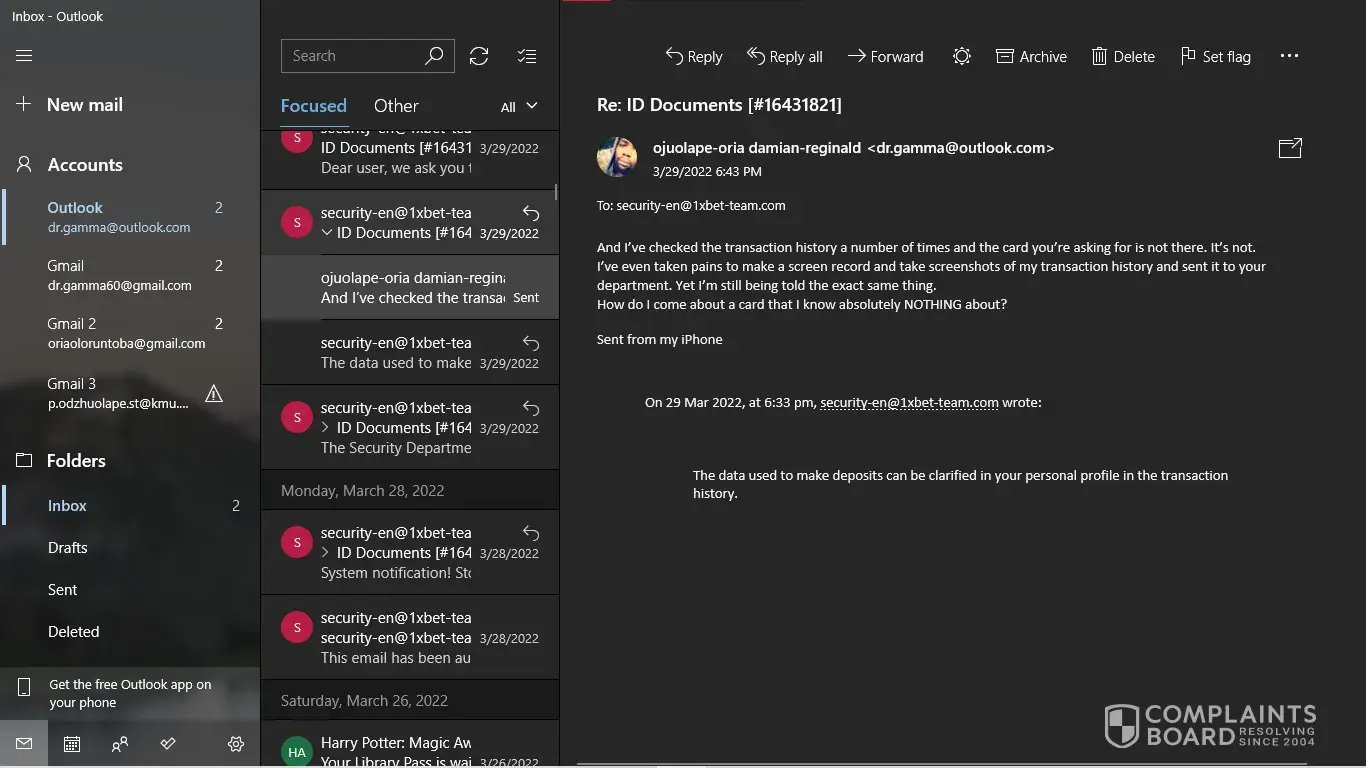Click the Reply all button
The image size is (1366, 768).
click(785, 56)
